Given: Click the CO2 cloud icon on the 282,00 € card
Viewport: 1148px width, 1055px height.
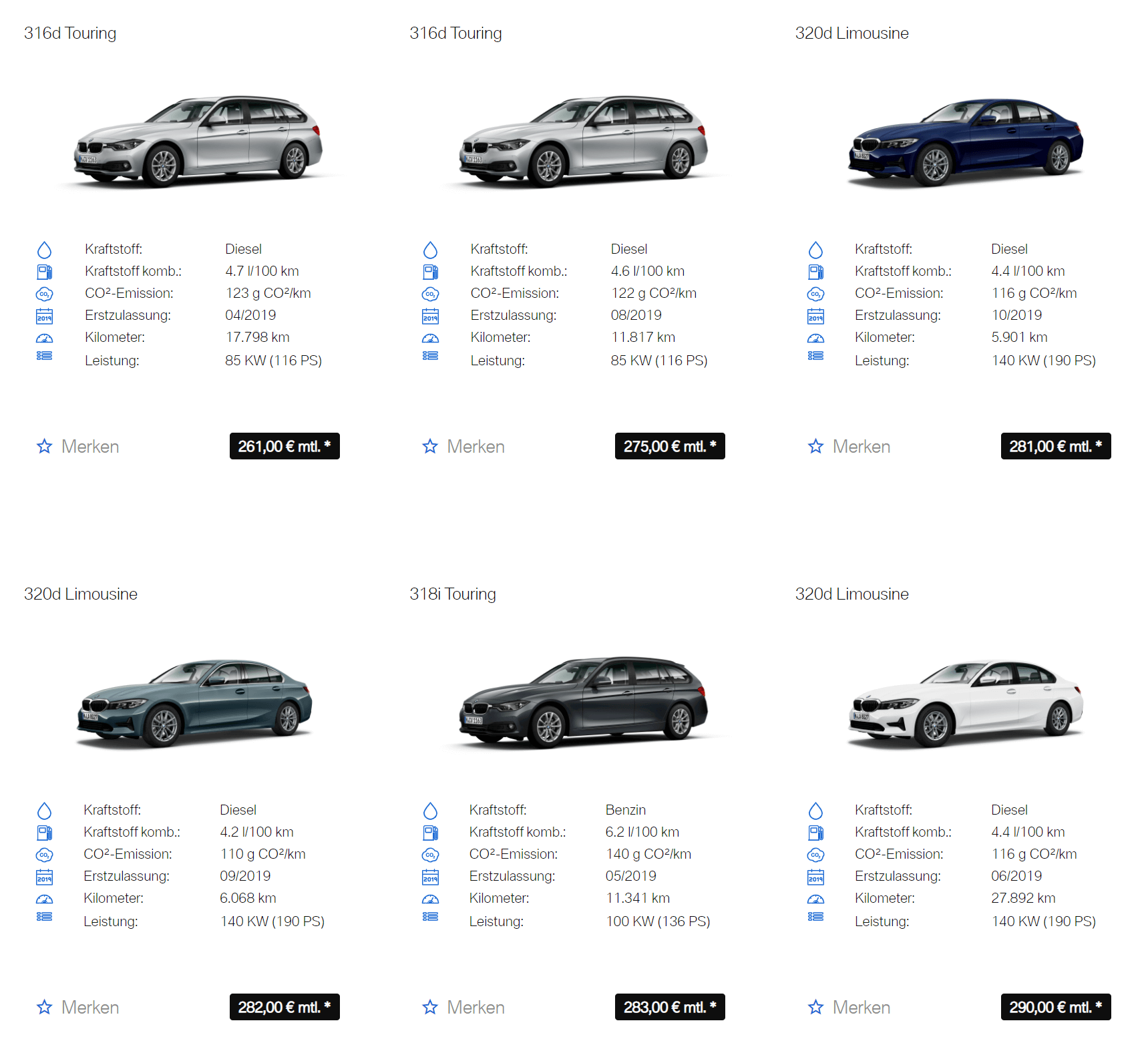Looking at the screenshot, I should point(44,855).
